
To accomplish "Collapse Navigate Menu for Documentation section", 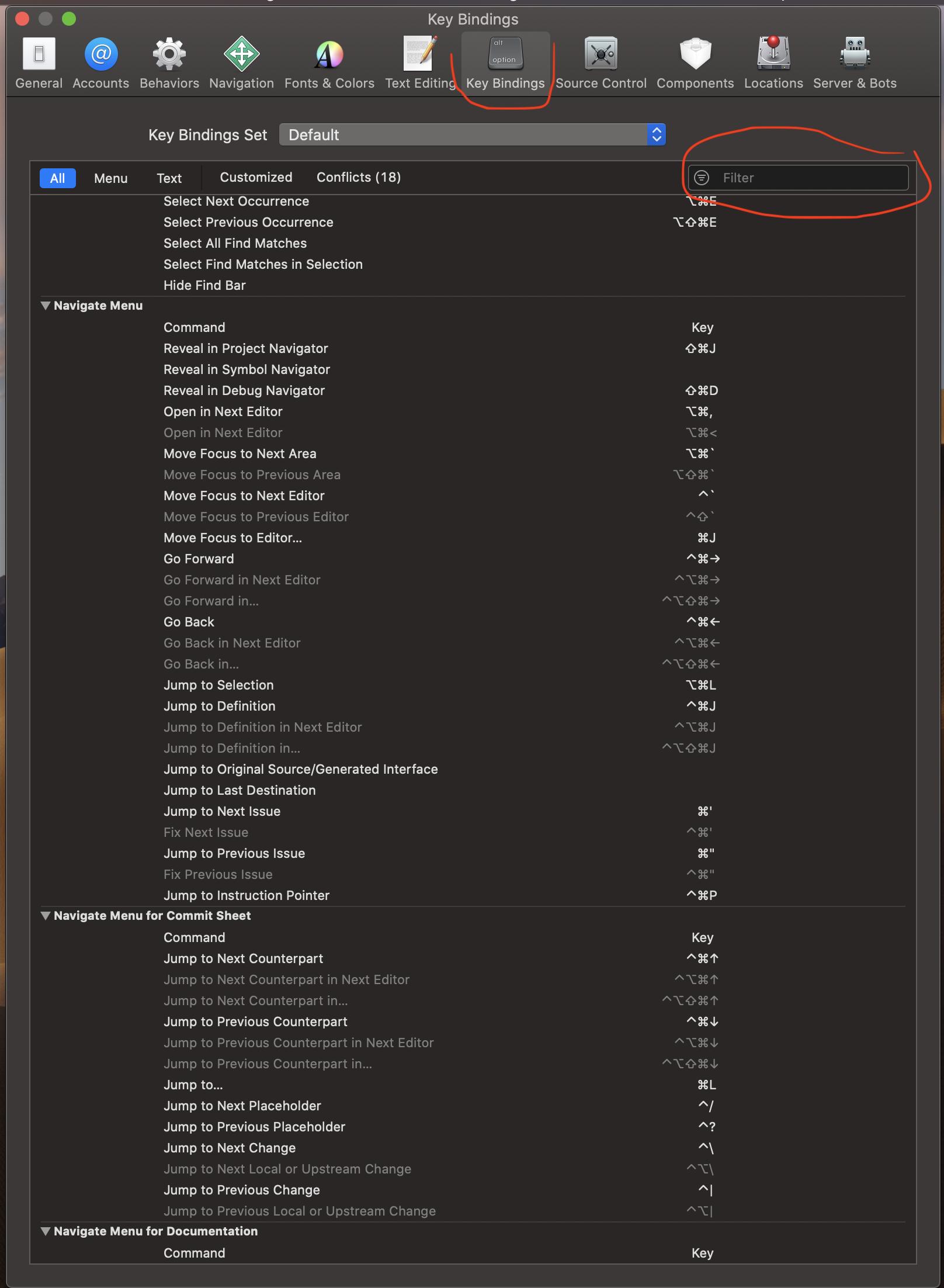I will pos(45,1231).
